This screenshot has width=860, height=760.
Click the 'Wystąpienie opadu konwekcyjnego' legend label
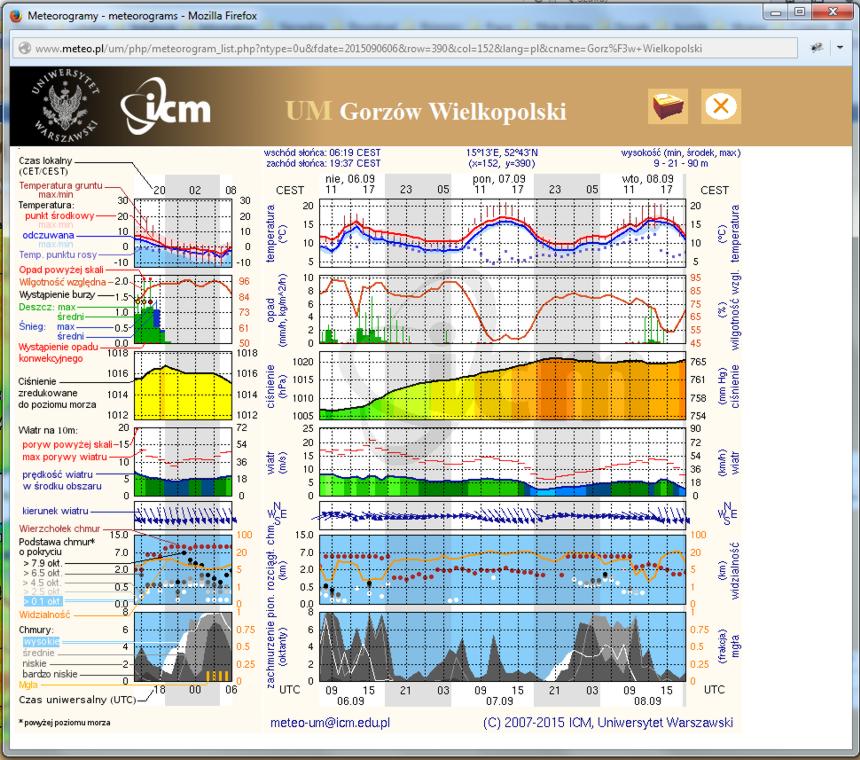[x=59, y=353]
